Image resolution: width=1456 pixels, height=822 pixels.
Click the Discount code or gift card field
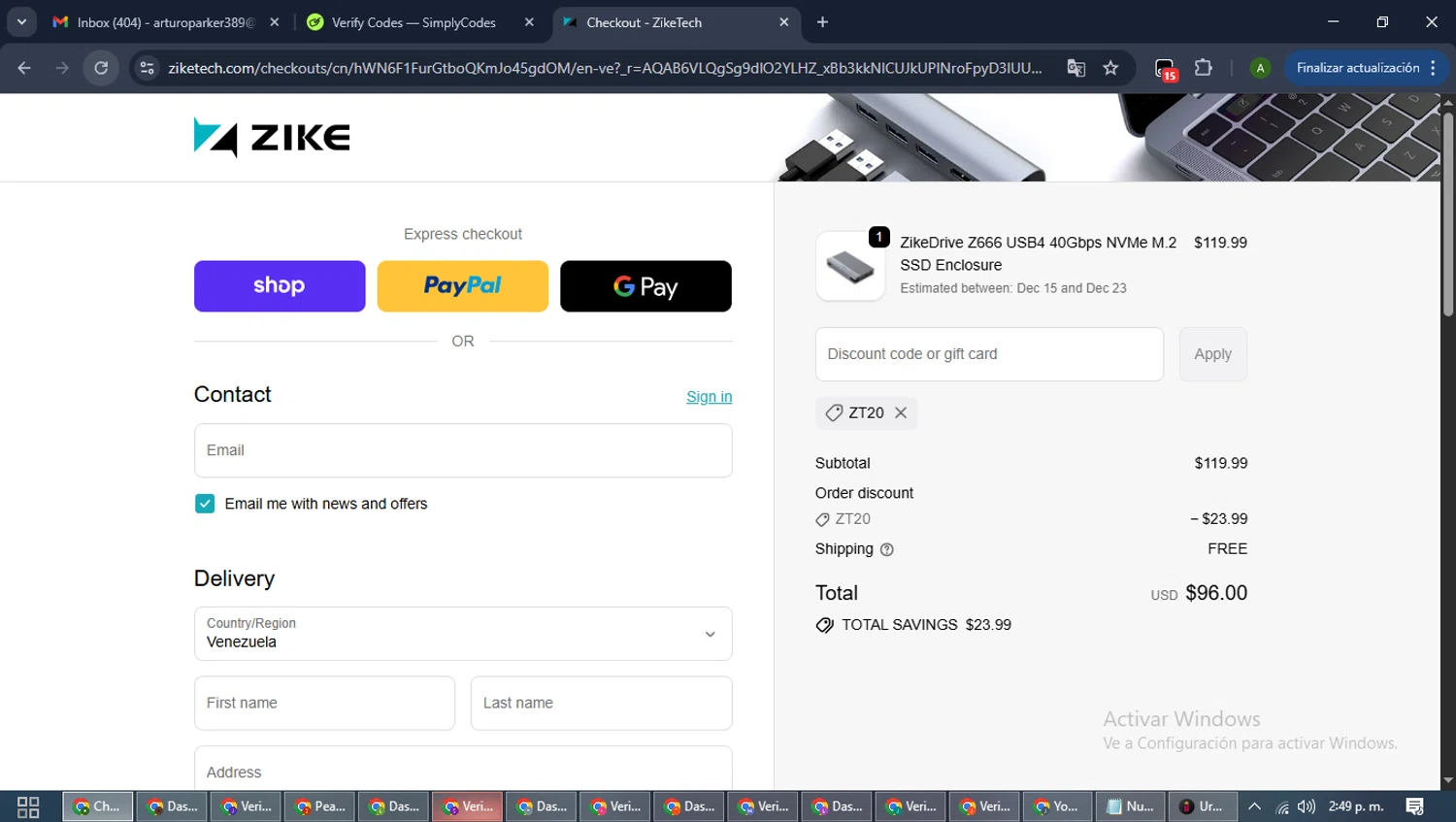989,354
